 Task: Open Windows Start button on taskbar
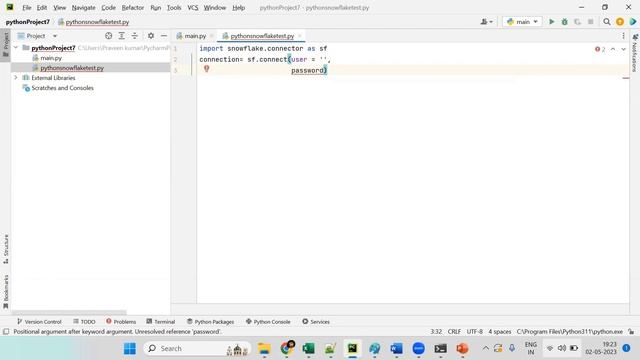(130, 349)
